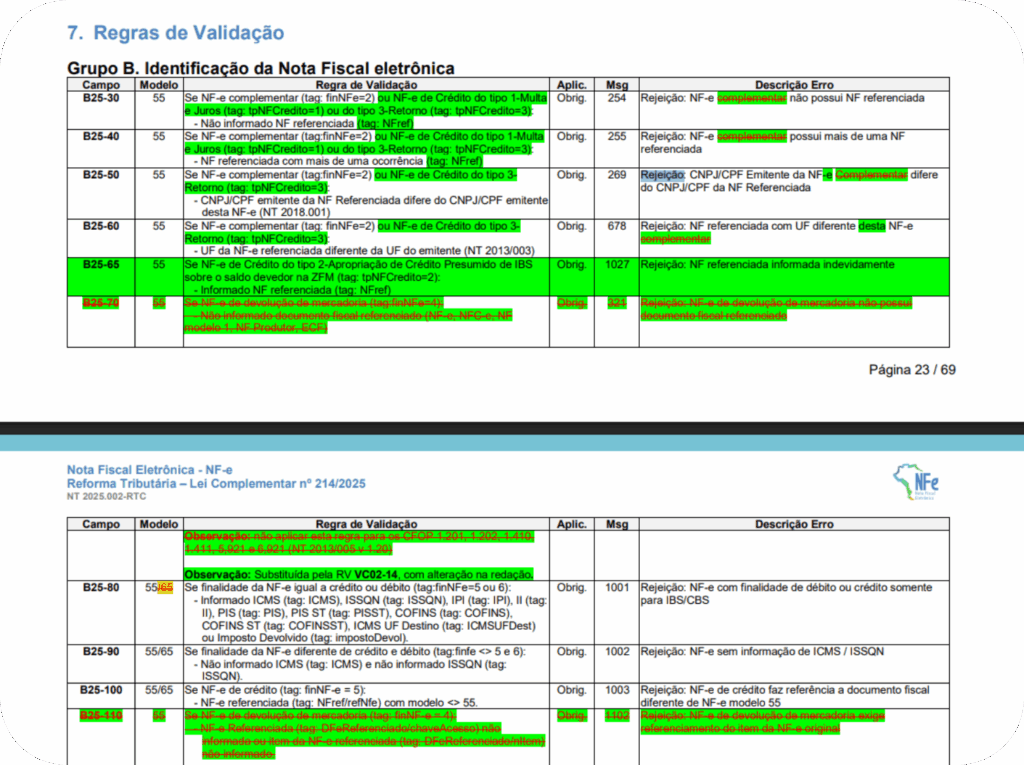Click message code 1001 in second table
The height and width of the screenshot is (765, 1024).
pyautogui.click(x=617, y=588)
